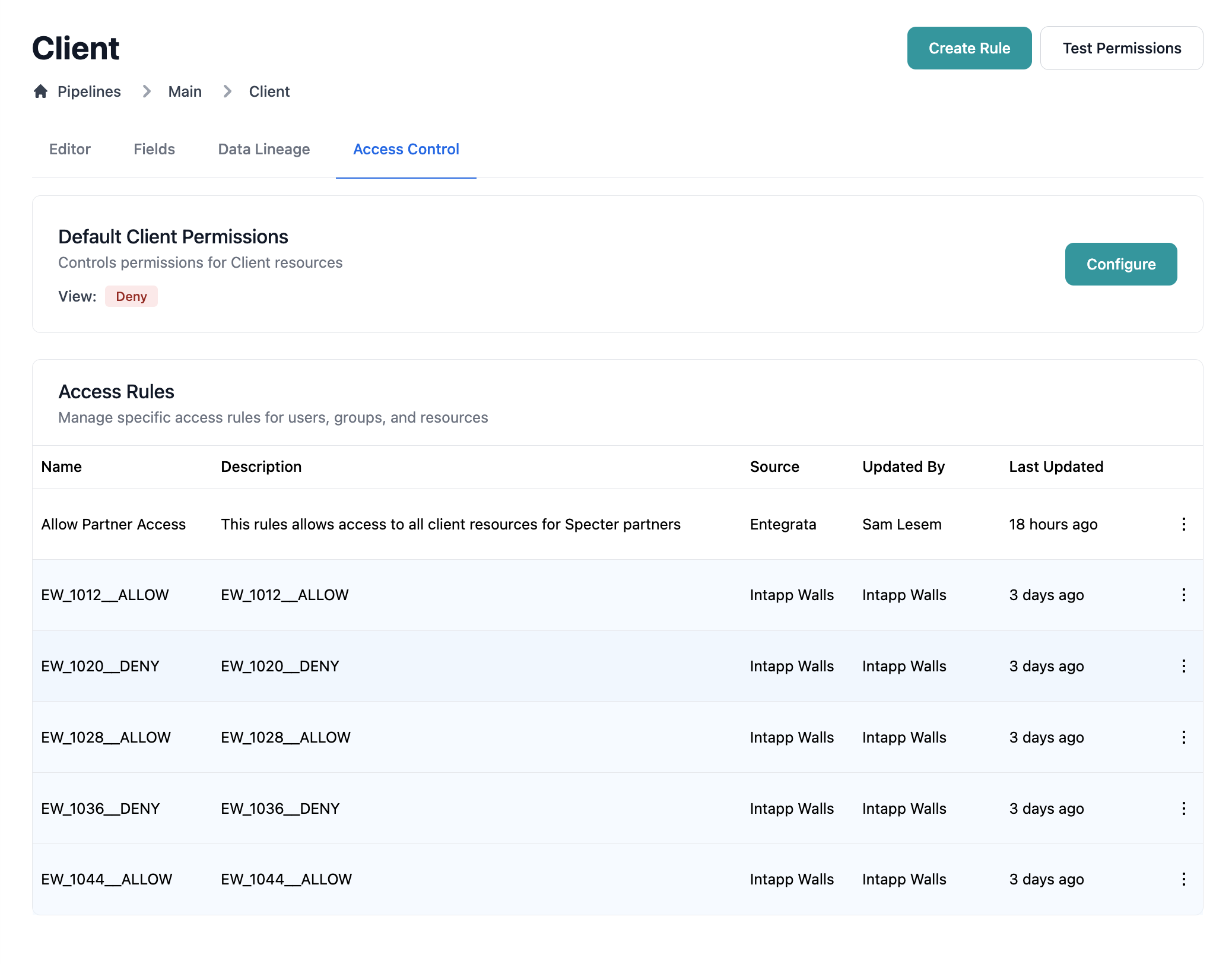Configure default client permissions
The image size is (1232, 964).
(1120, 264)
